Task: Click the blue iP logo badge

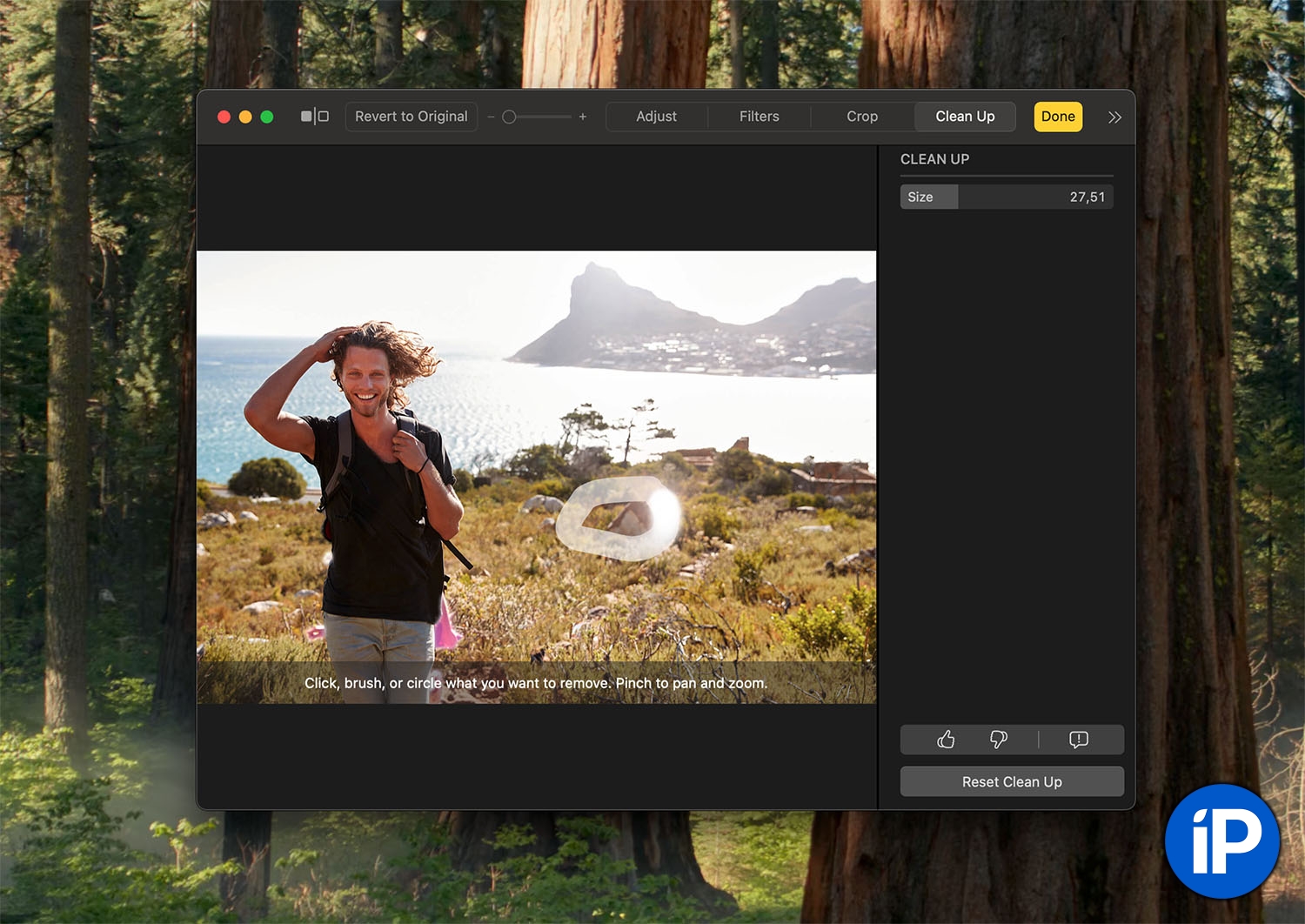Action: pyautogui.click(x=1222, y=841)
